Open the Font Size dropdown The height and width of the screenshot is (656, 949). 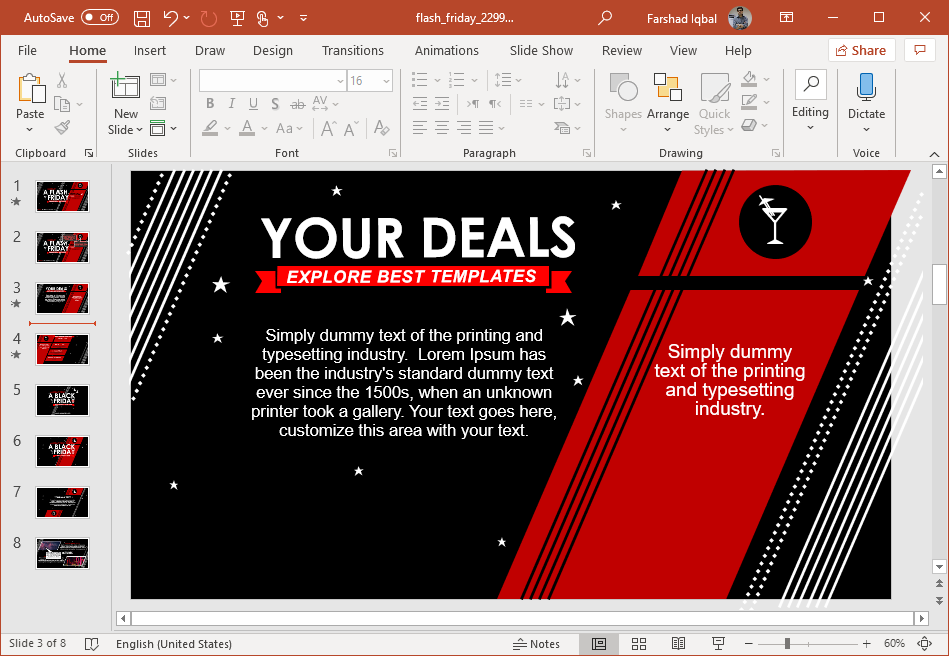point(385,80)
